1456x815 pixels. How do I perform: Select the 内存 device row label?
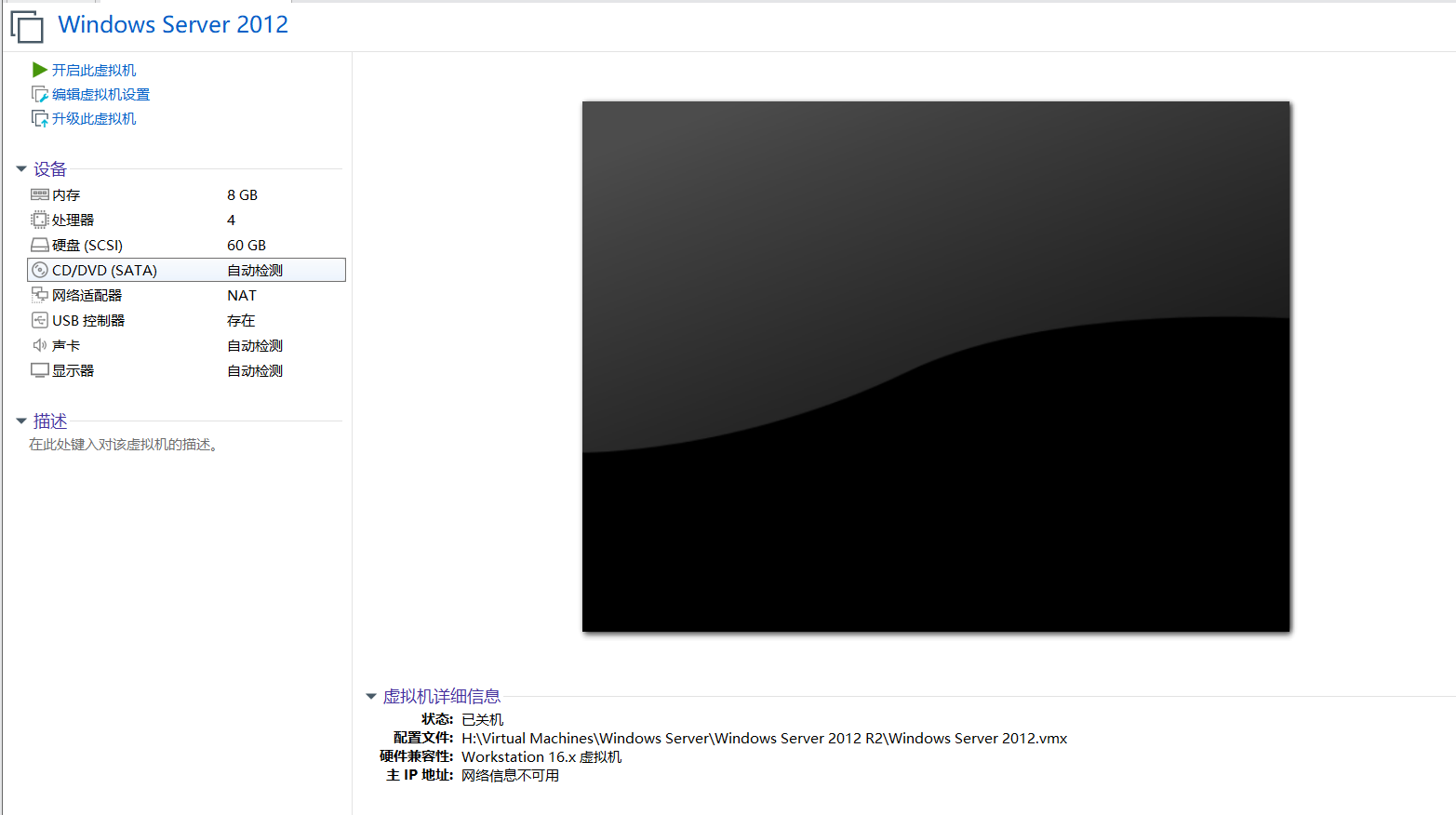tap(66, 194)
